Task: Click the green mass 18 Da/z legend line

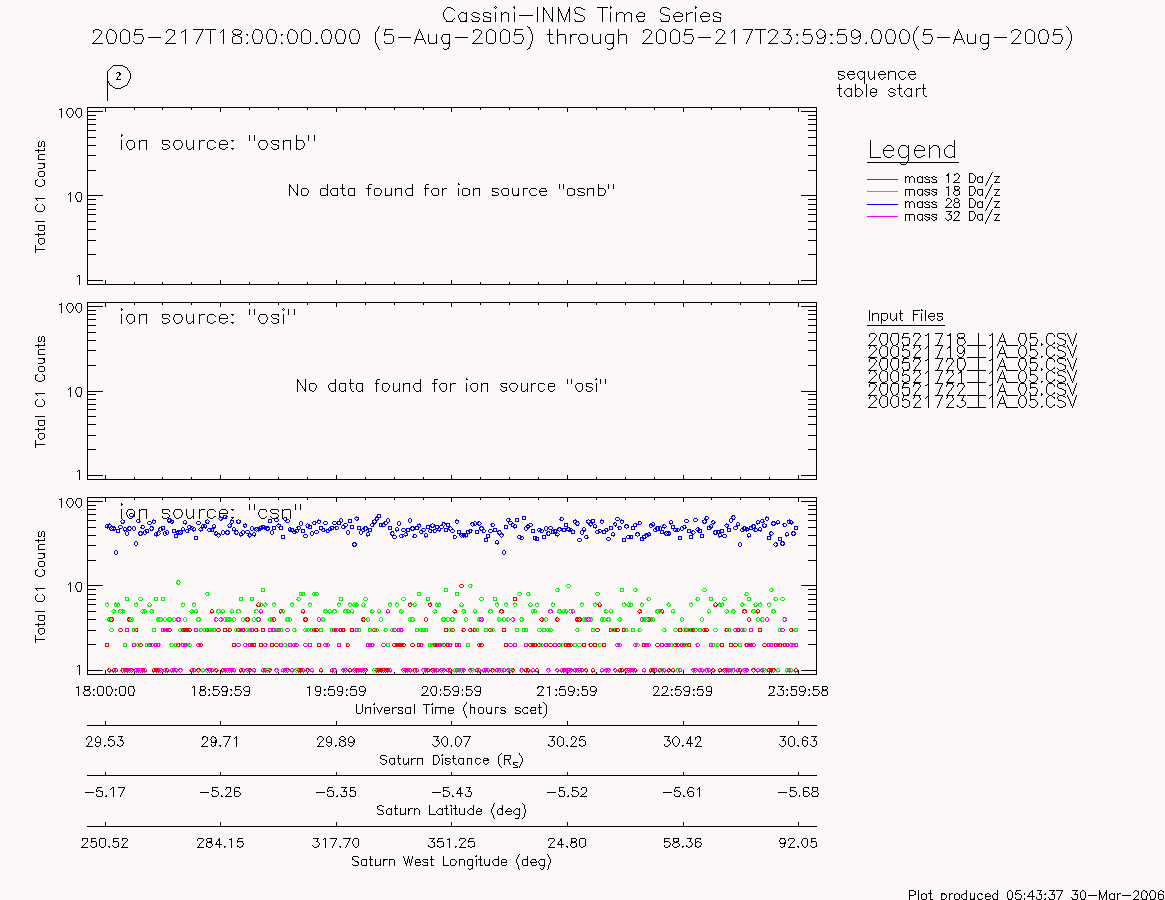Action: tap(883, 192)
